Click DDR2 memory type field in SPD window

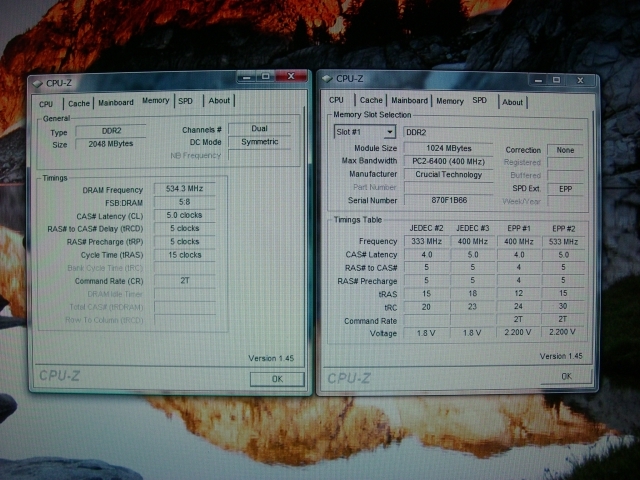pos(493,132)
